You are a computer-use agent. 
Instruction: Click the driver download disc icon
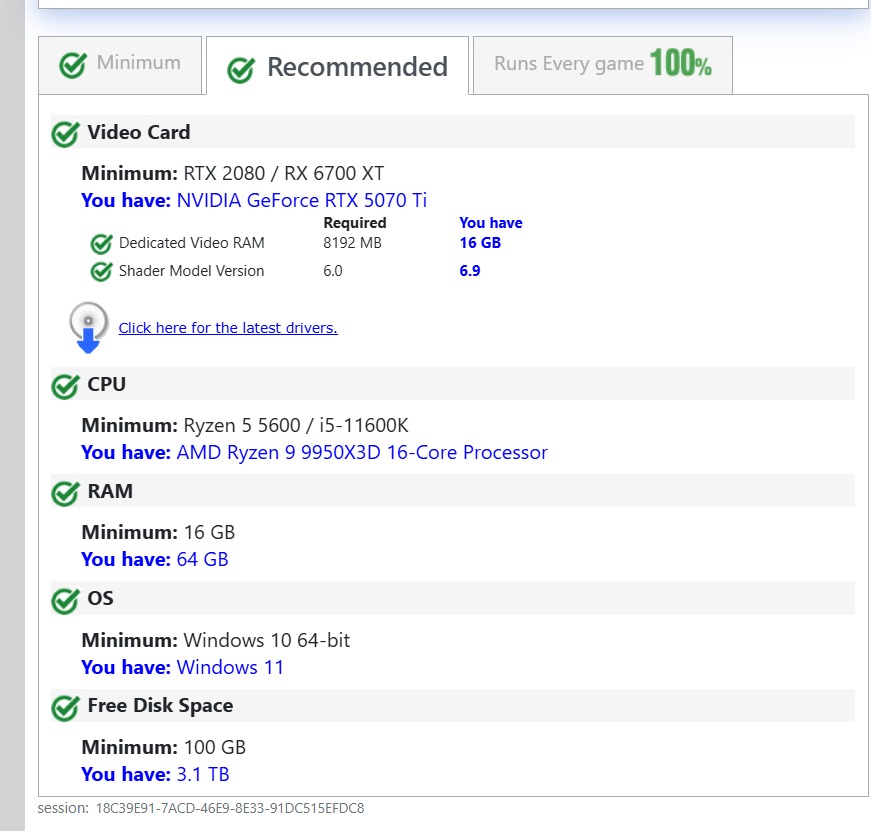(88, 328)
